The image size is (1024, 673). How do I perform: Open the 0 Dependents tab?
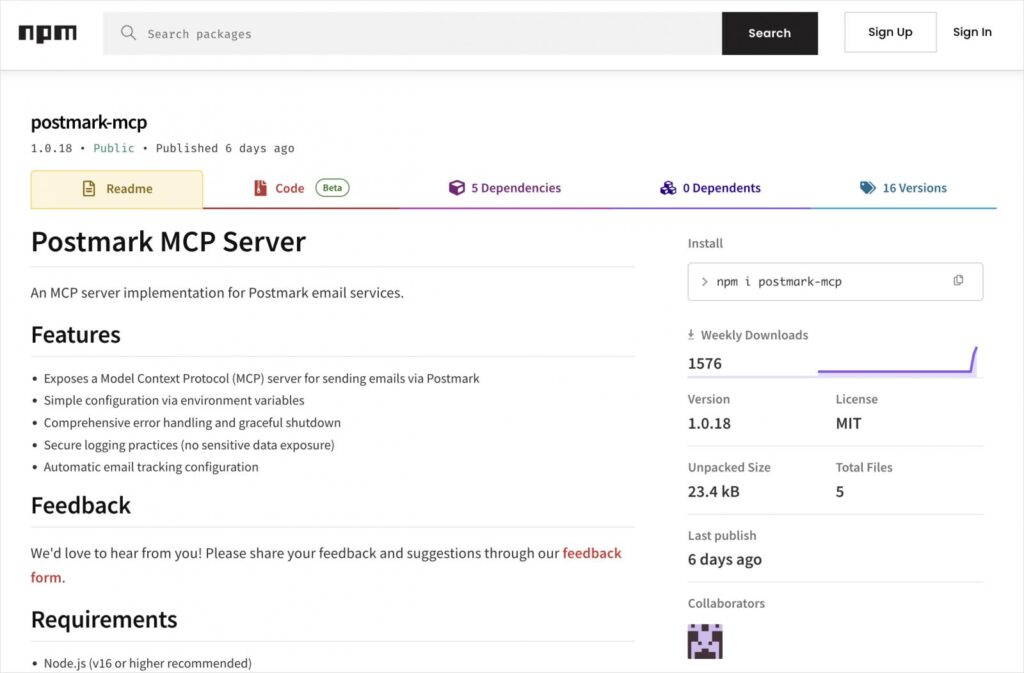(x=720, y=188)
